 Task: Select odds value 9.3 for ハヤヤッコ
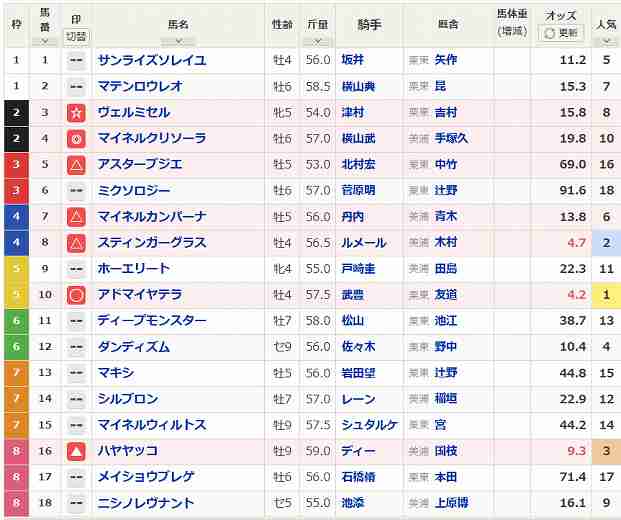576,451
